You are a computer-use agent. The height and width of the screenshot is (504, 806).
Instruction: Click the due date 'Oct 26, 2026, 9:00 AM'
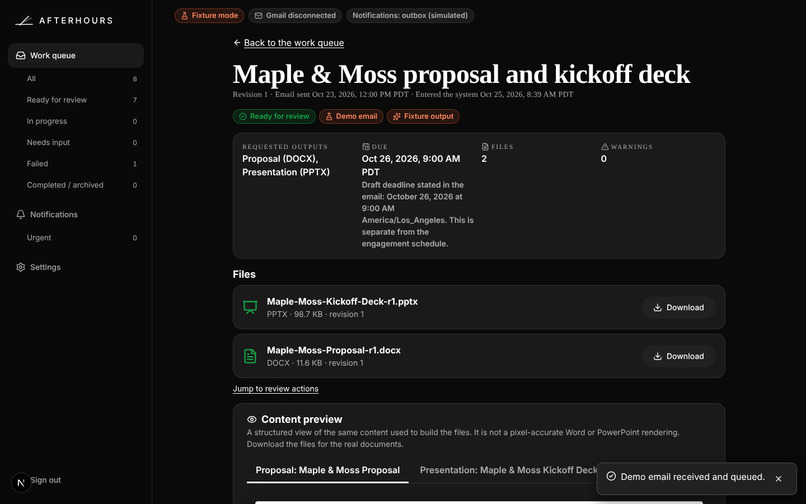pyautogui.click(x=411, y=166)
